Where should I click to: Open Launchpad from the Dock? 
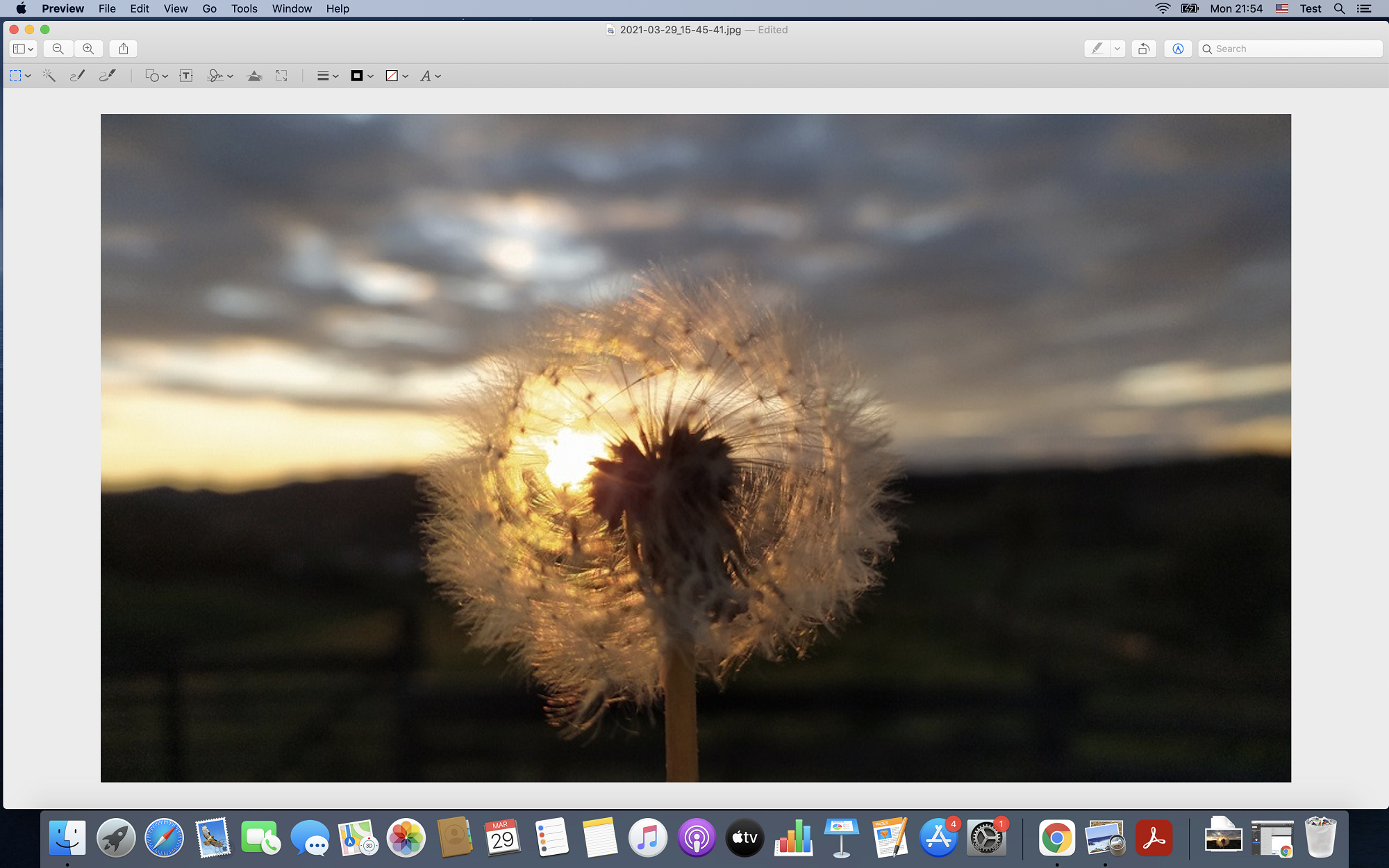coord(116,837)
